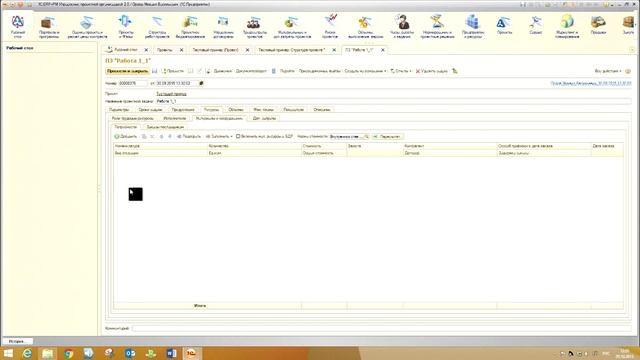This screenshot has height=360, width=640.
Task: Click the Пересчитать button
Action: (x=387, y=136)
